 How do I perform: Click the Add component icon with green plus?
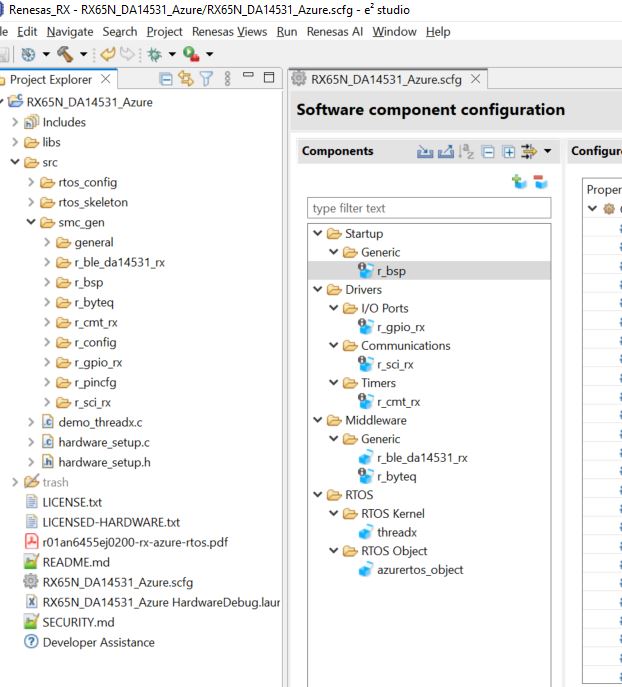tap(519, 181)
